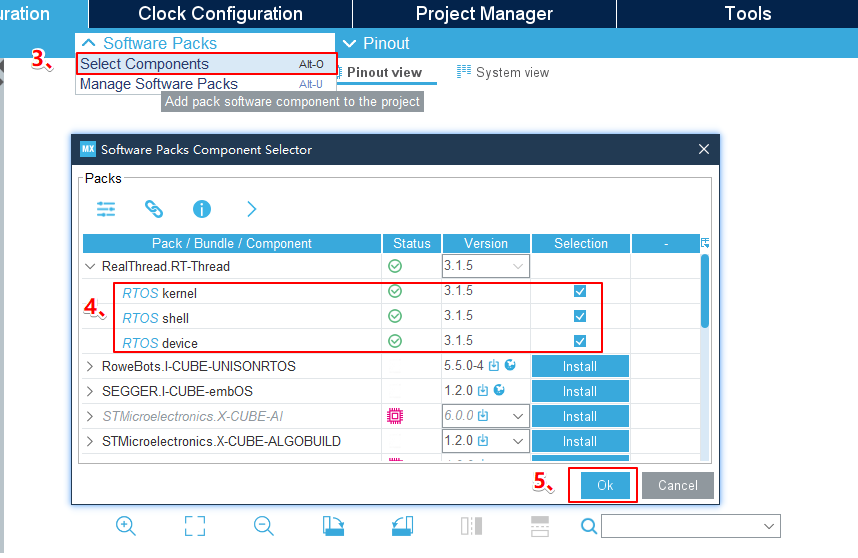Click the rotate counterclockwise icon in bottom toolbar
The image size is (858, 558).
(402, 526)
